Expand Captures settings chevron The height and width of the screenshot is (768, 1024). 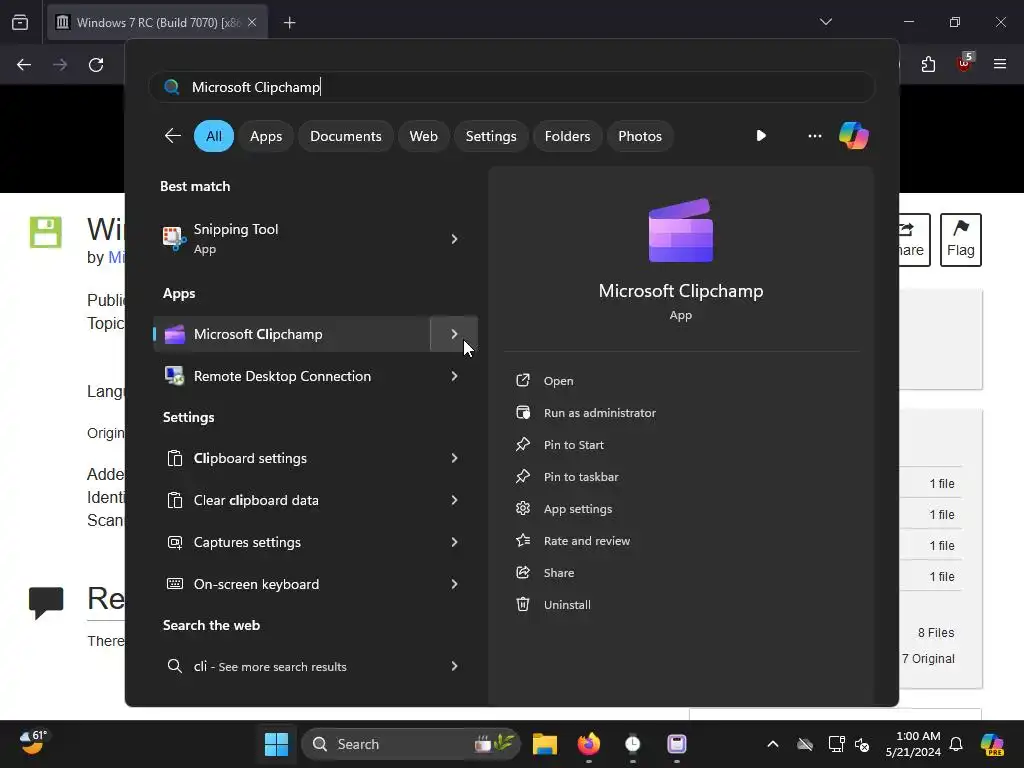(x=455, y=542)
